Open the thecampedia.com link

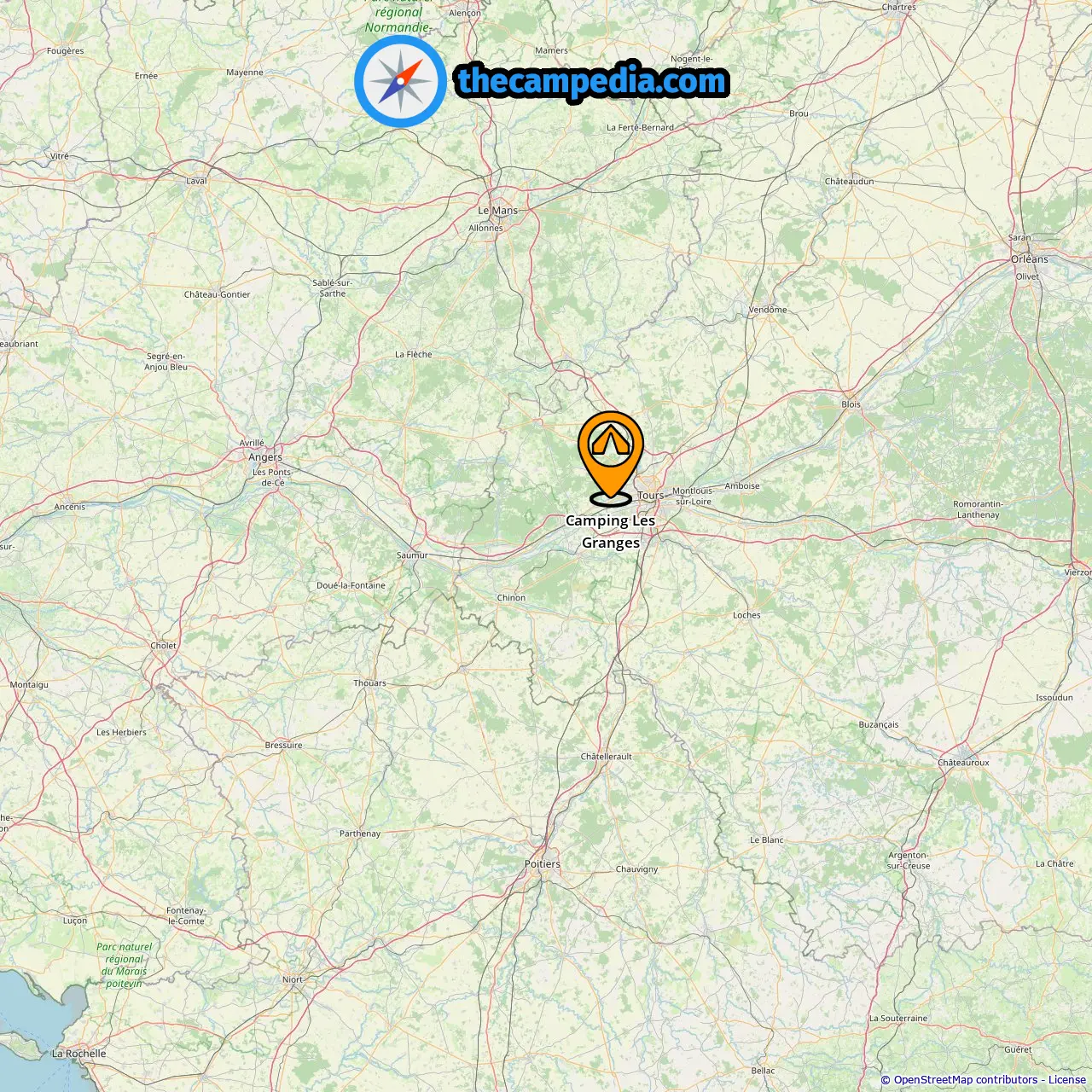tap(592, 81)
